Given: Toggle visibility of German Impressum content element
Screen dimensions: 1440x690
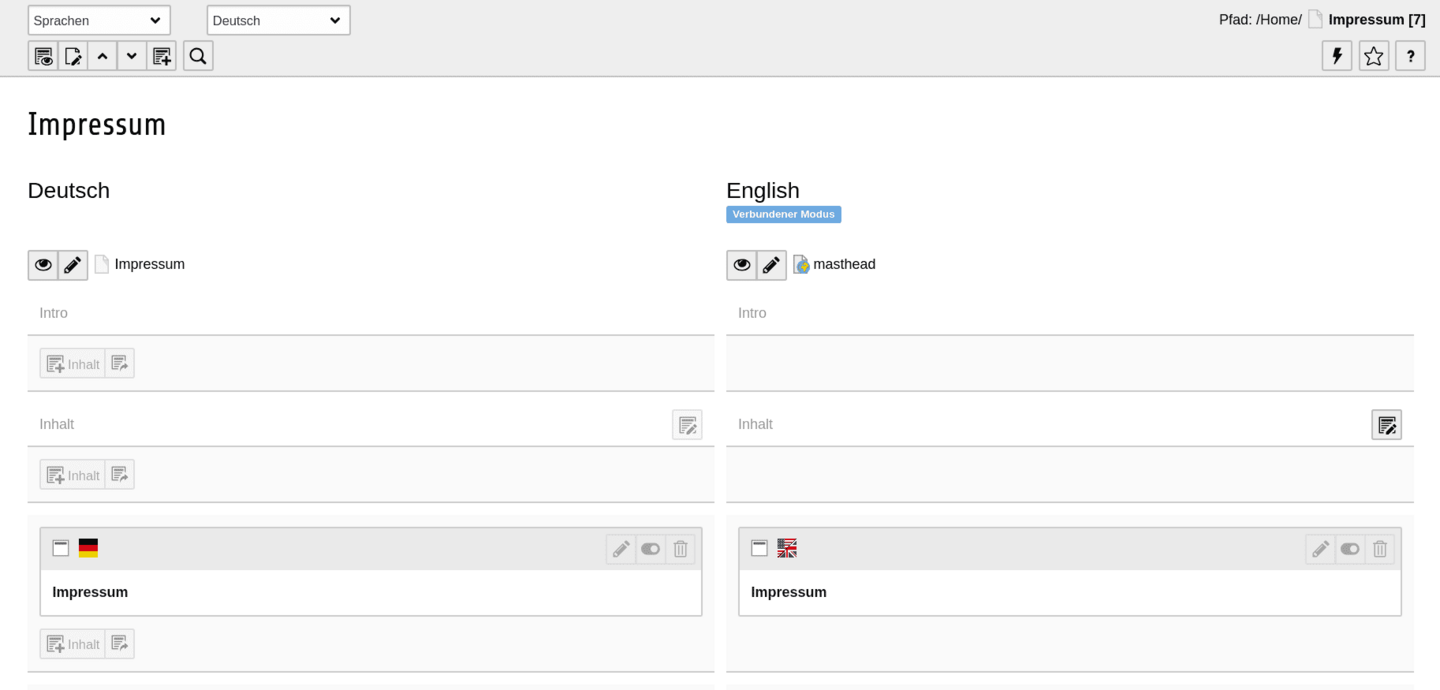Looking at the screenshot, I should click(651, 549).
